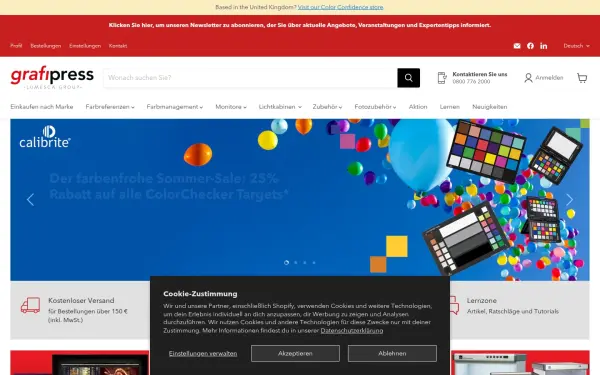The width and height of the screenshot is (600, 375).
Task: Open the Neuigkeiten menu item
Action: 489,107
